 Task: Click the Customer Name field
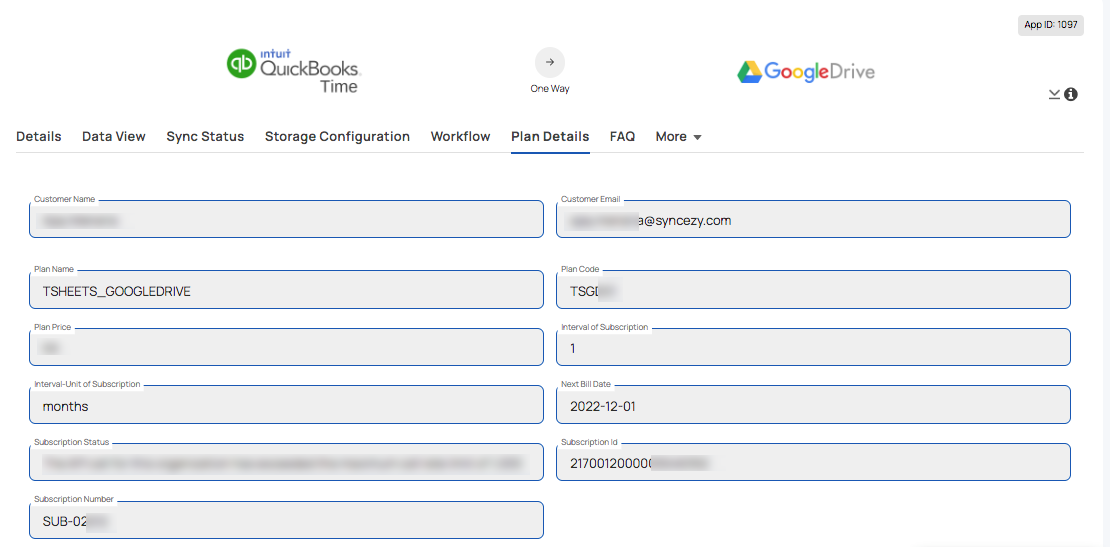pos(286,219)
